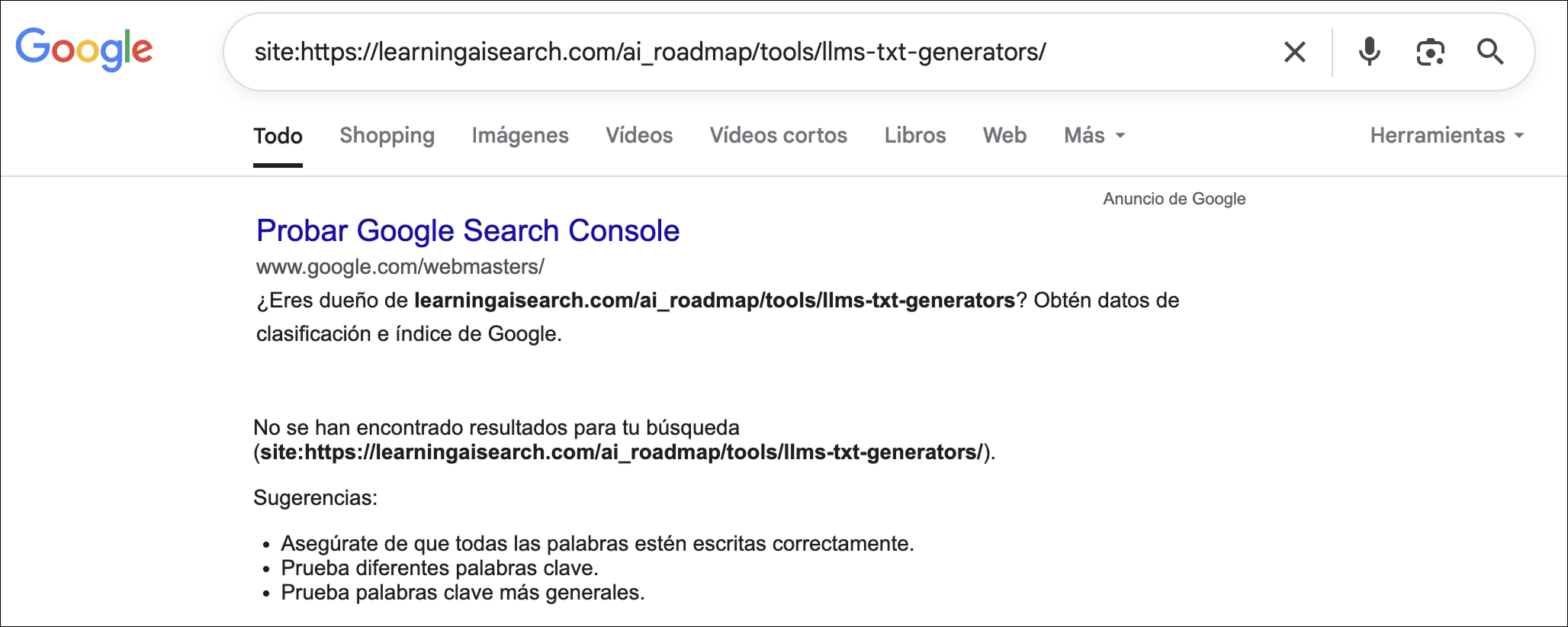Viewport: 1568px width, 627px height.
Task: Click the www.google.com/webmasters/ URL text
Action: pyautogui.click(x=400, y=267)
